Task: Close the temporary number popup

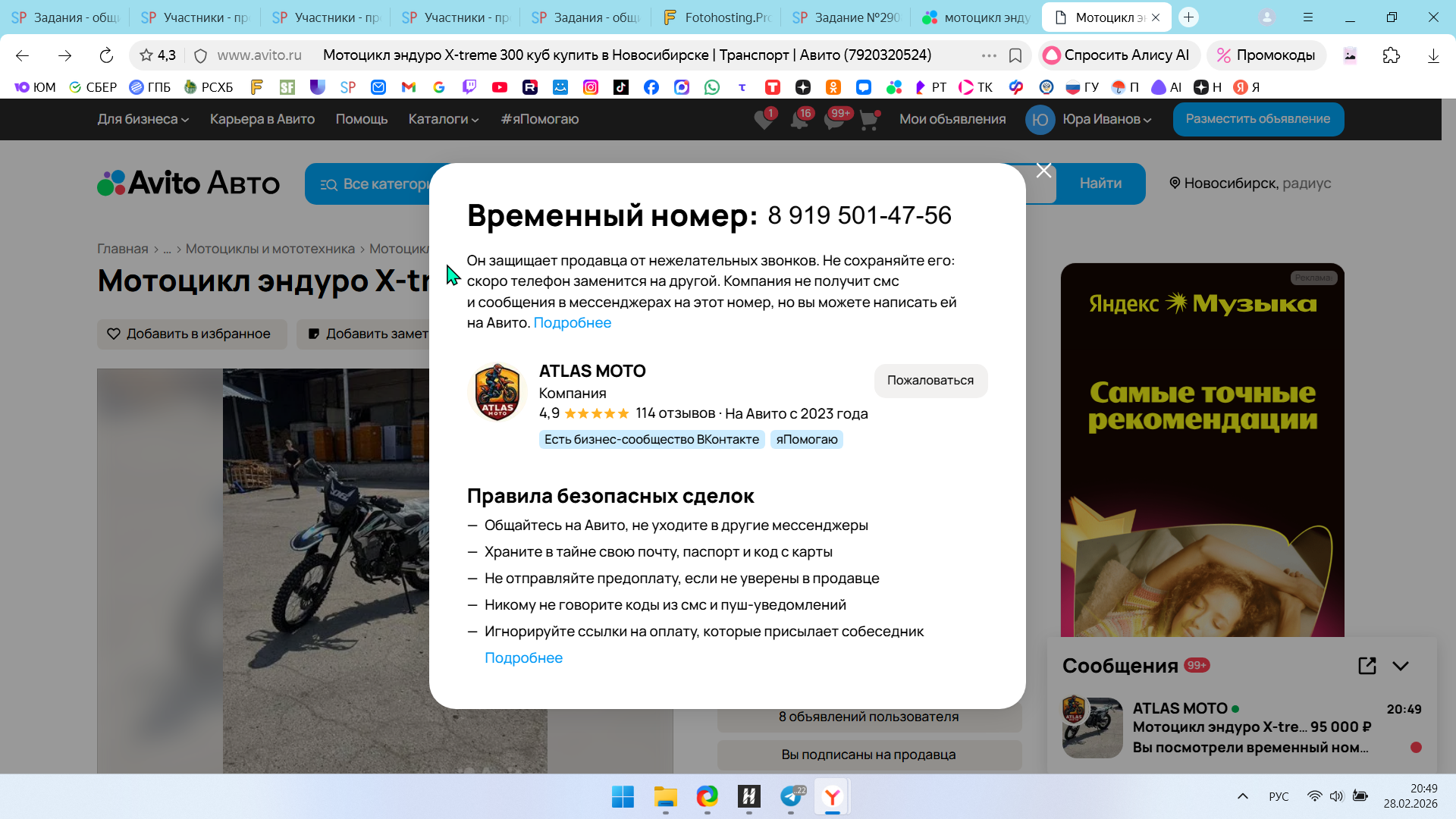Action: (x=1043, y=171)
